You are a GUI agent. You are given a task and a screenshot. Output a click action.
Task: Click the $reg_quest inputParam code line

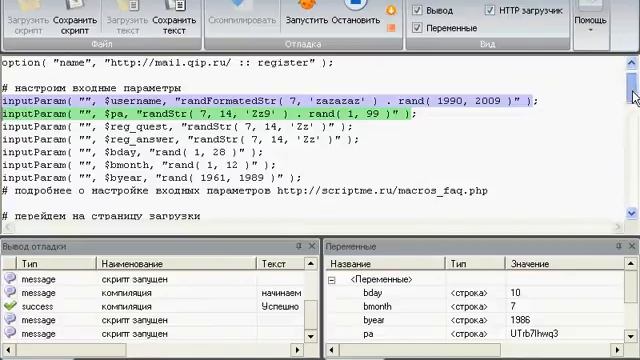point(177,127)
